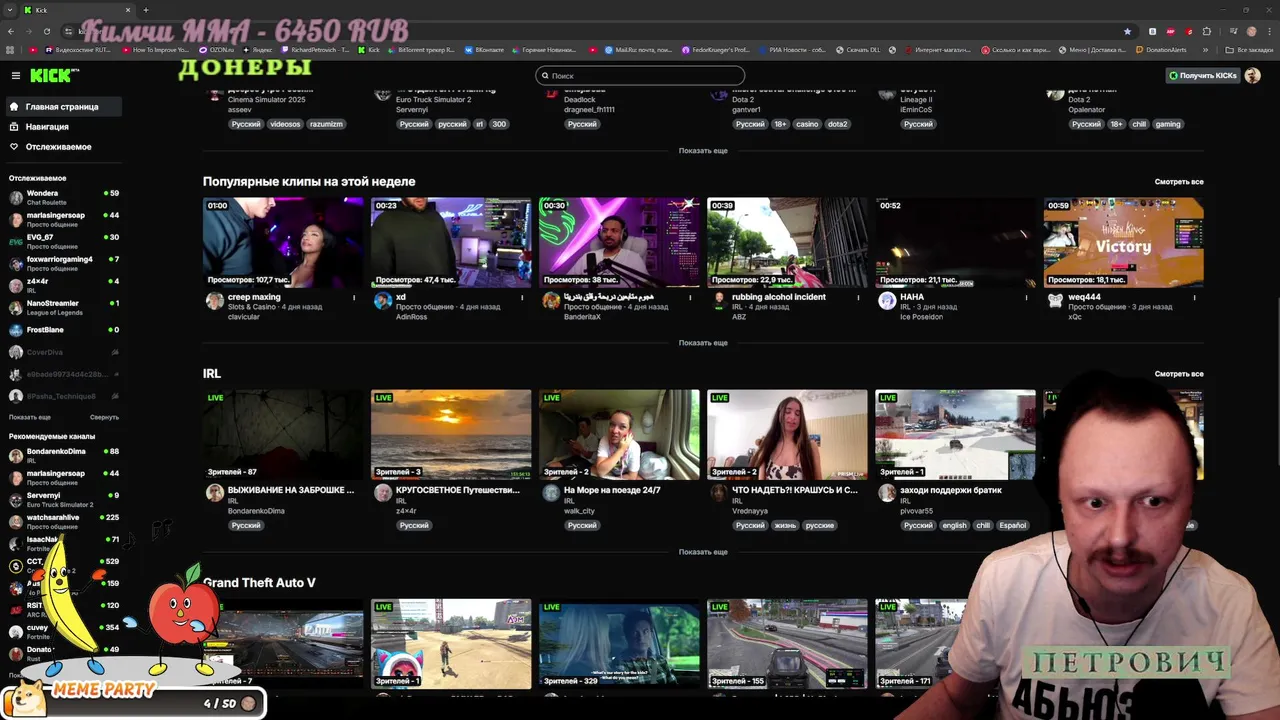Open watchsarahlive in recommended channels
This screenshot has height=720, width=1280.
pyautogui.click(x=64, y=521)
